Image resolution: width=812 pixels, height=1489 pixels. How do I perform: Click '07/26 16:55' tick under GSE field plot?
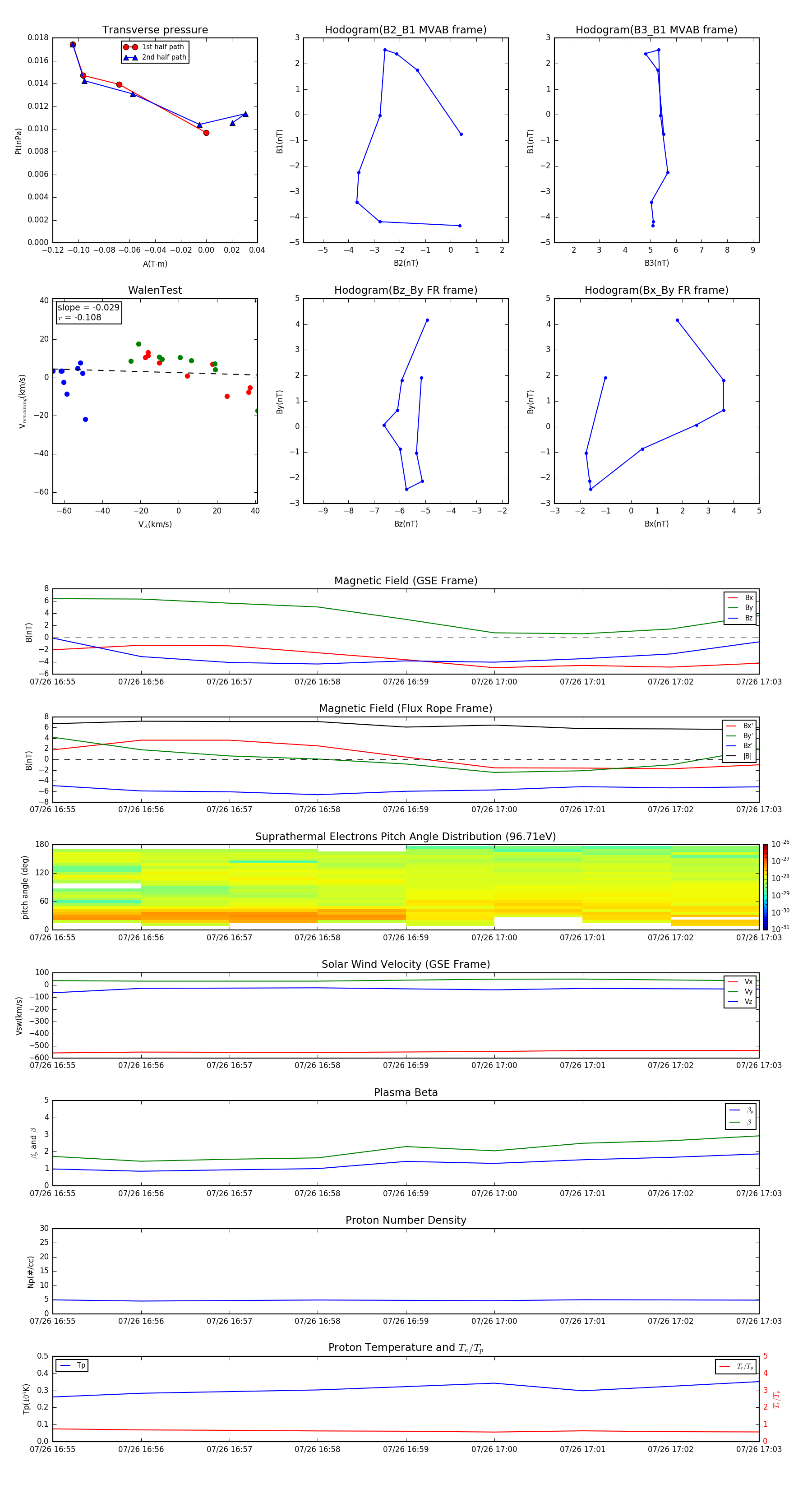53,682
